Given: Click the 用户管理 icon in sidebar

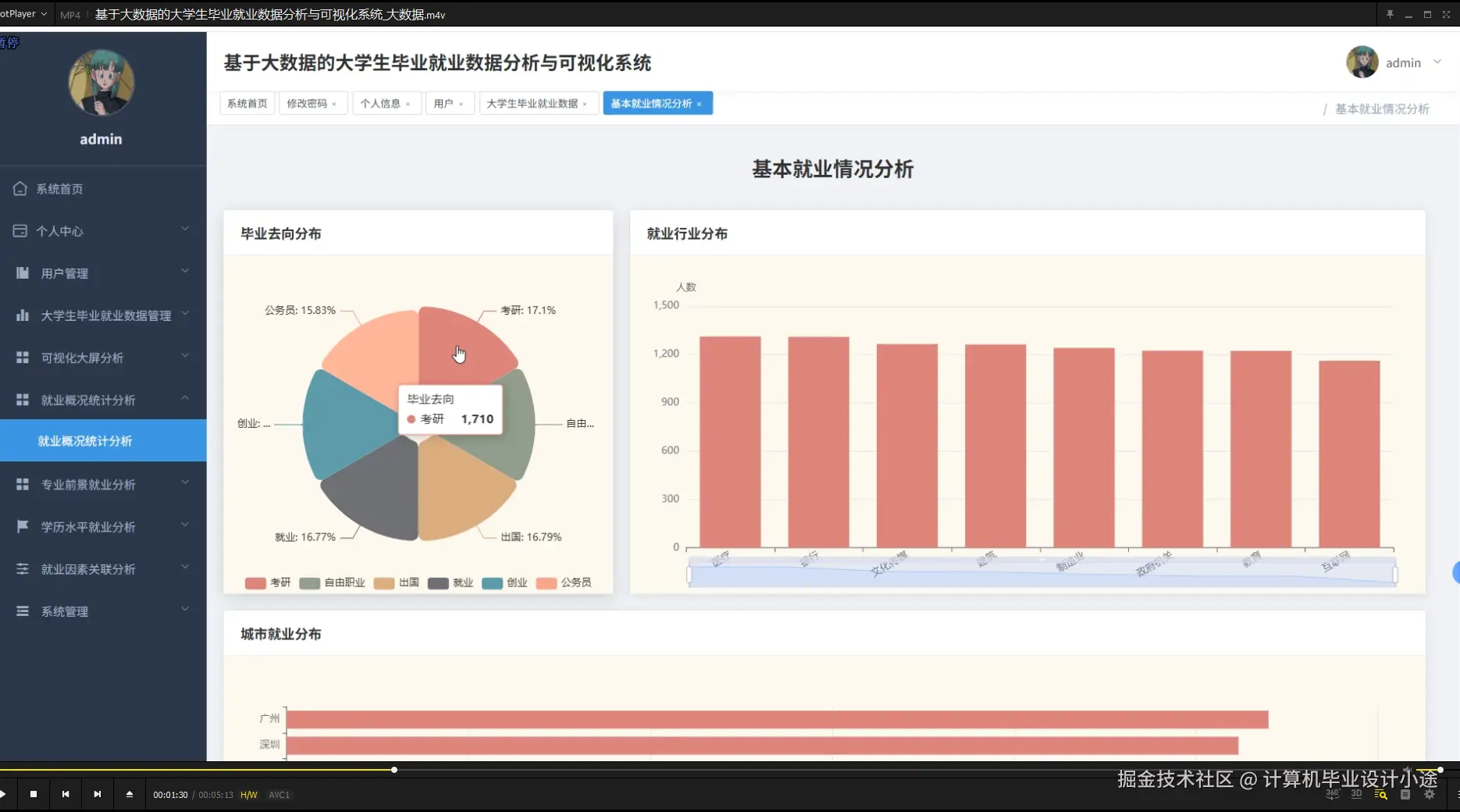Looking at the screenshot, I should coord(20,272).
